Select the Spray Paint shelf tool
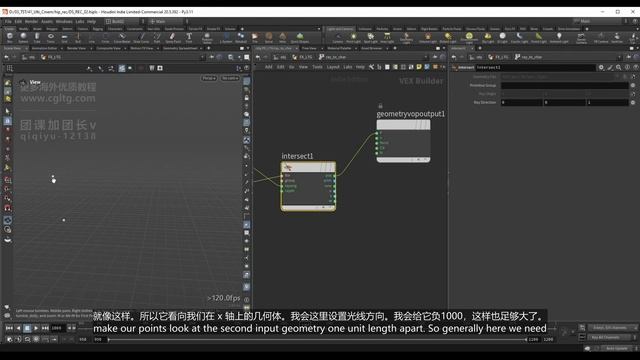 tap(173, 38)
